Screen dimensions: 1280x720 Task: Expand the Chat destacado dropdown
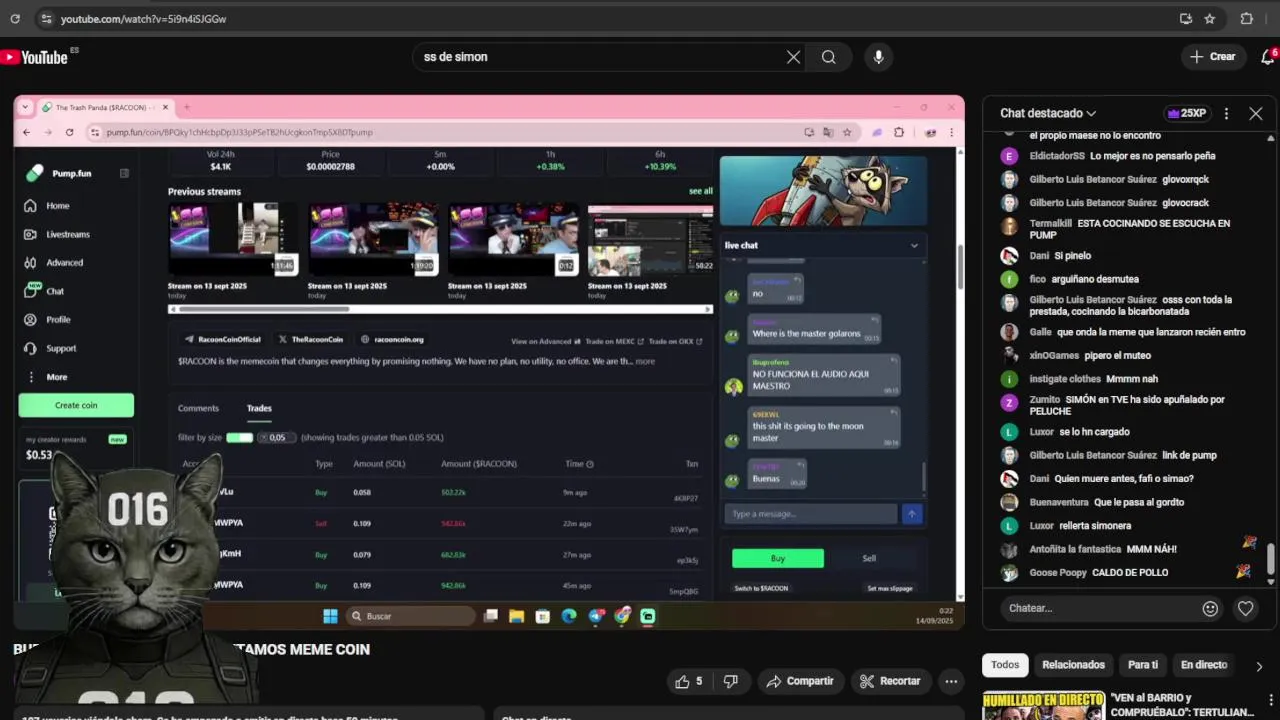click(1048, 113)
